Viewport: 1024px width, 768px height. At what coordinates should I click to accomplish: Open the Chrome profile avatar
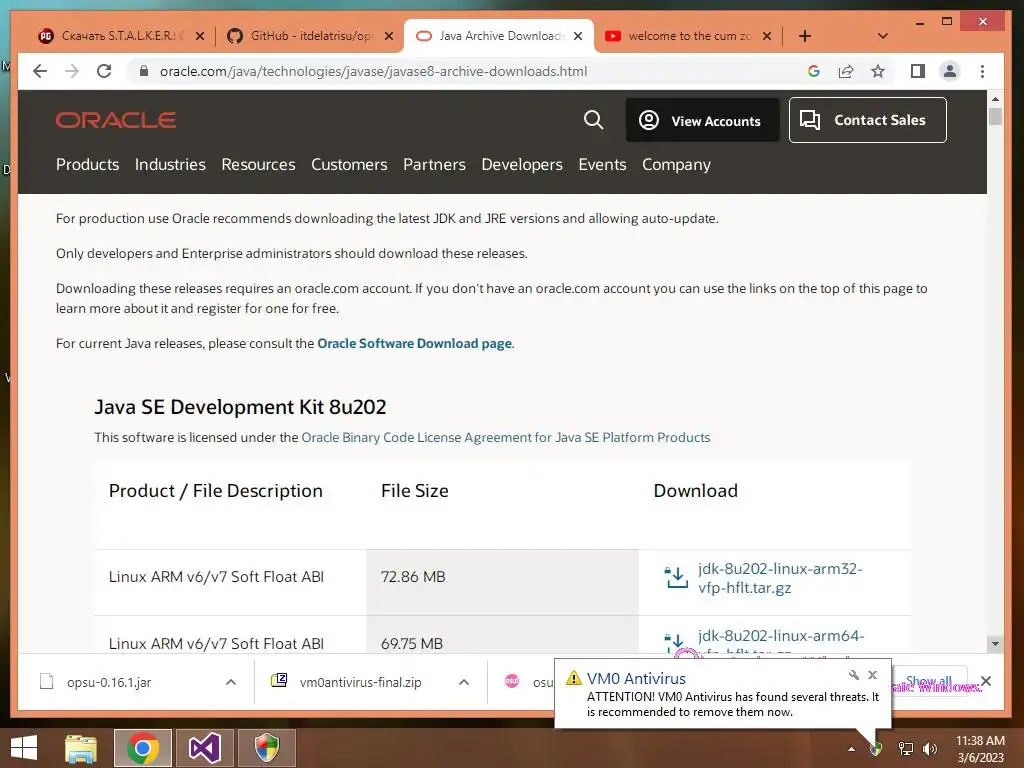tap(950, 71)
